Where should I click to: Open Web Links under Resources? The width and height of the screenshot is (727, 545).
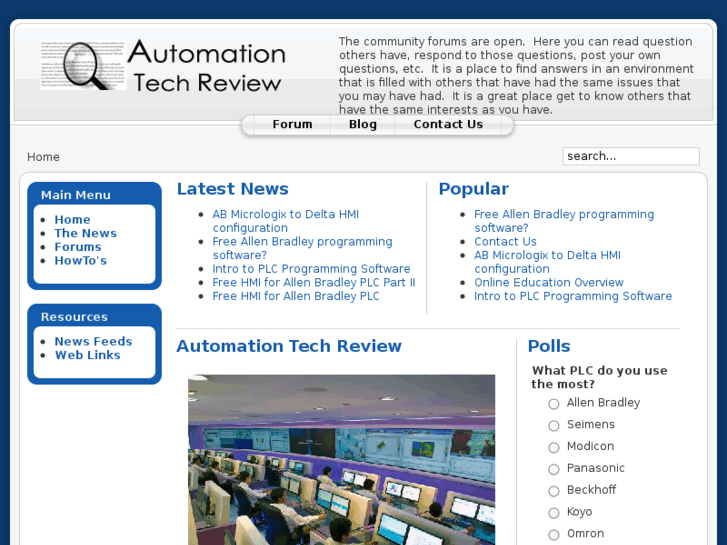[87, 355]
